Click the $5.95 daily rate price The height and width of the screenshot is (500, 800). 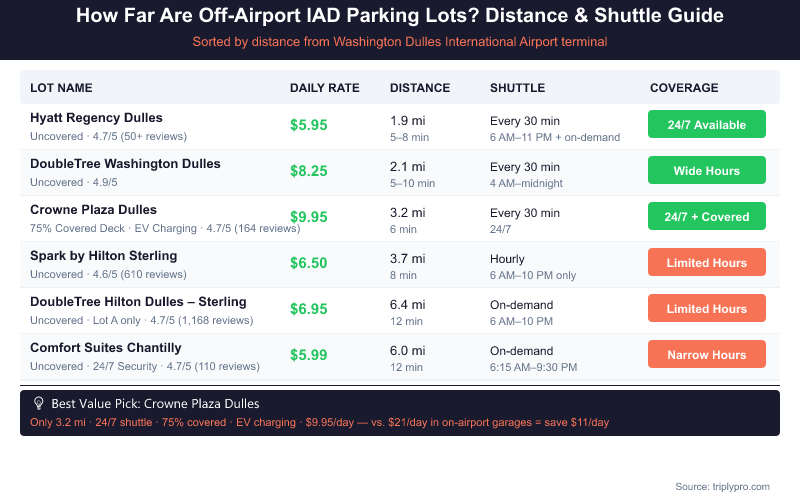tap(309, 125)
